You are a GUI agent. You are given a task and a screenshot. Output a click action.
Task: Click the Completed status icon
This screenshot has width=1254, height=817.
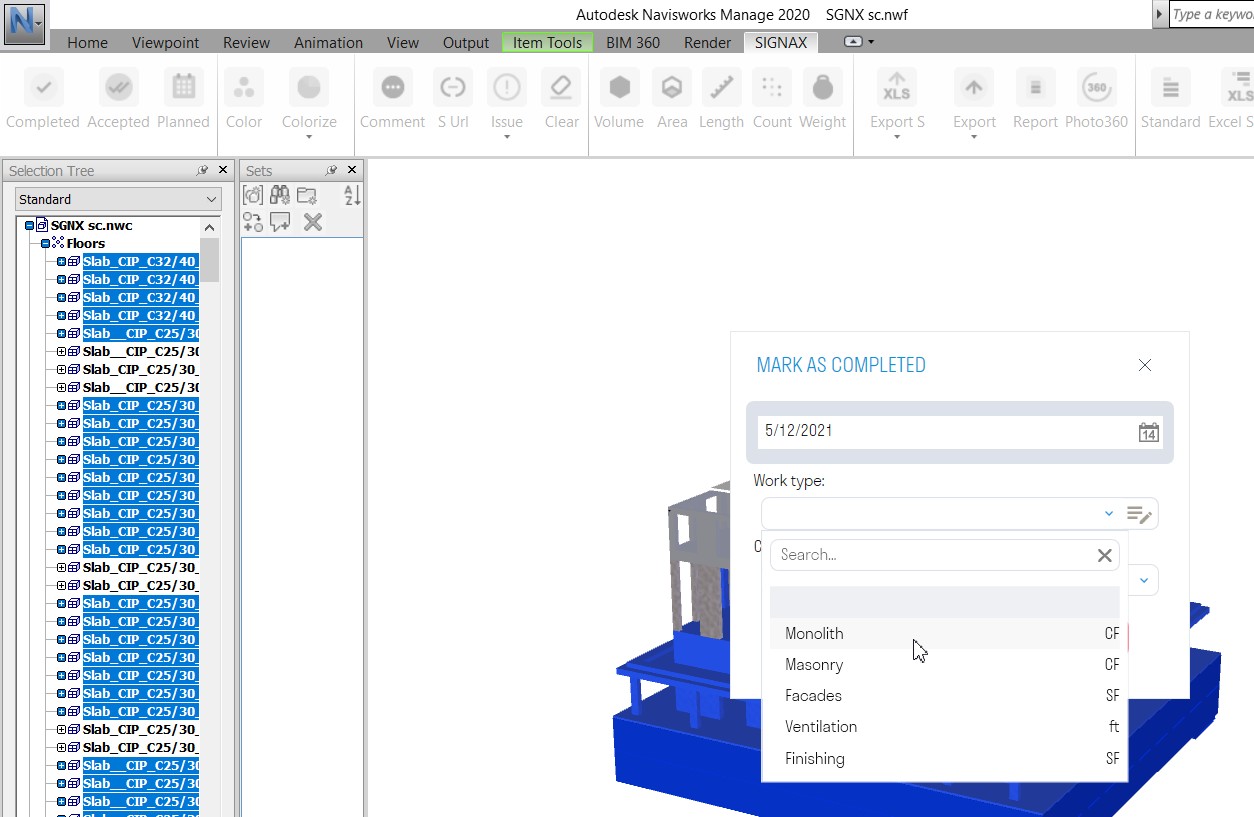tap(43, 88)
